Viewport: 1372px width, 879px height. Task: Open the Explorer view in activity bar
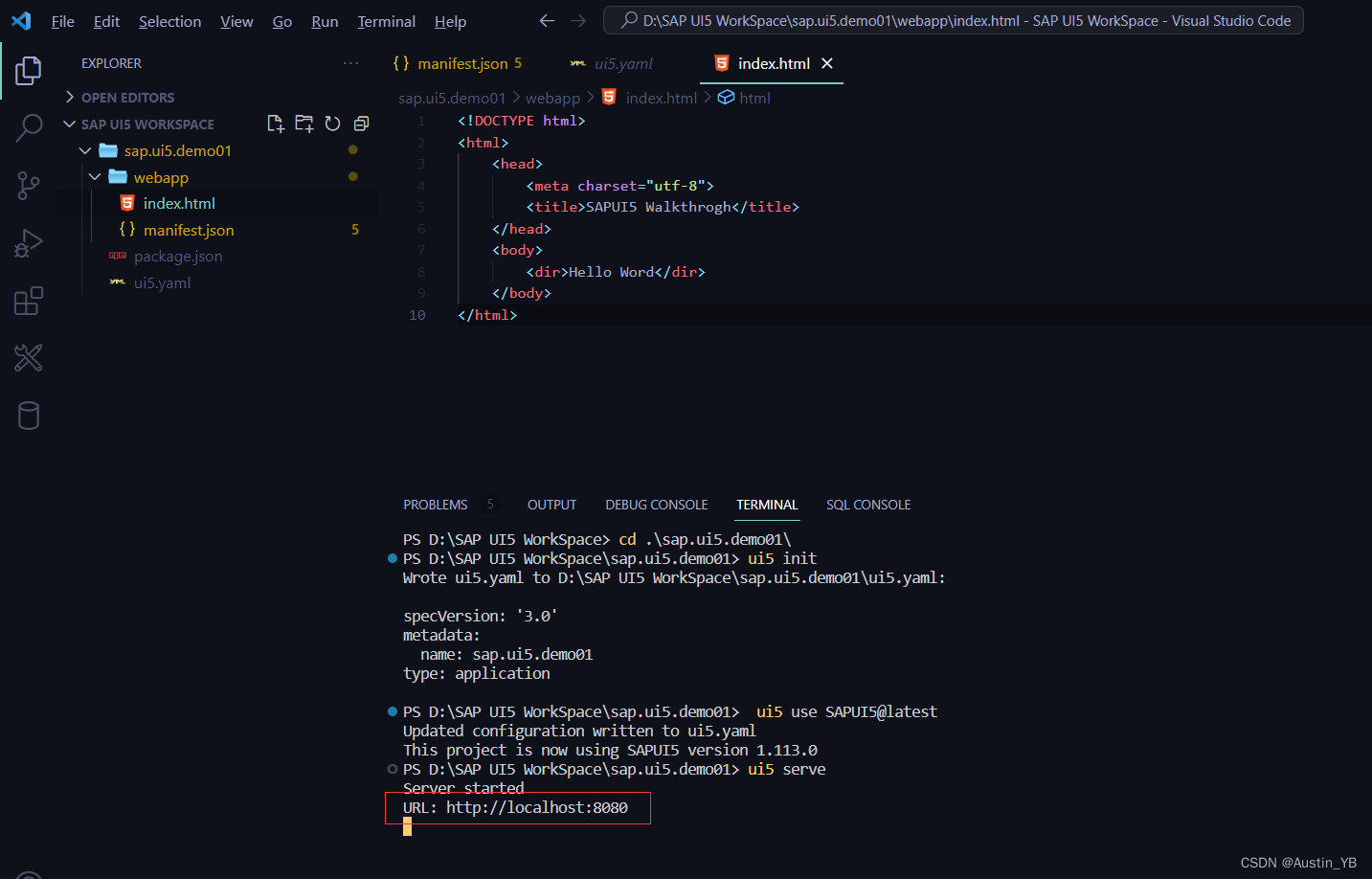[x=29, y=70]
